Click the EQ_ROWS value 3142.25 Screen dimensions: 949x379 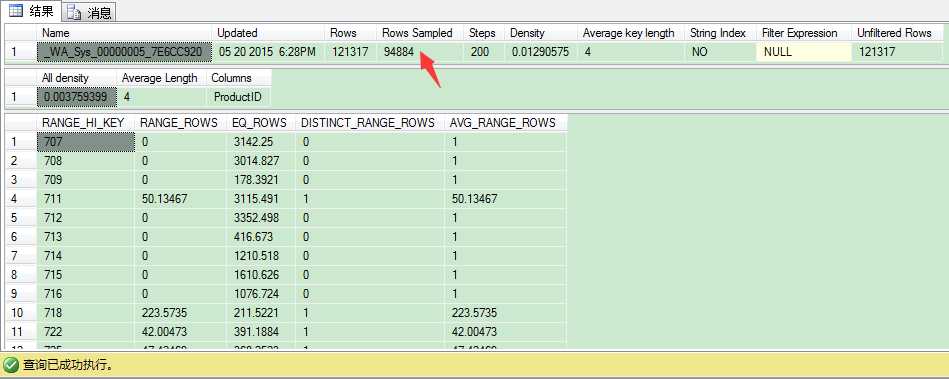261,142
